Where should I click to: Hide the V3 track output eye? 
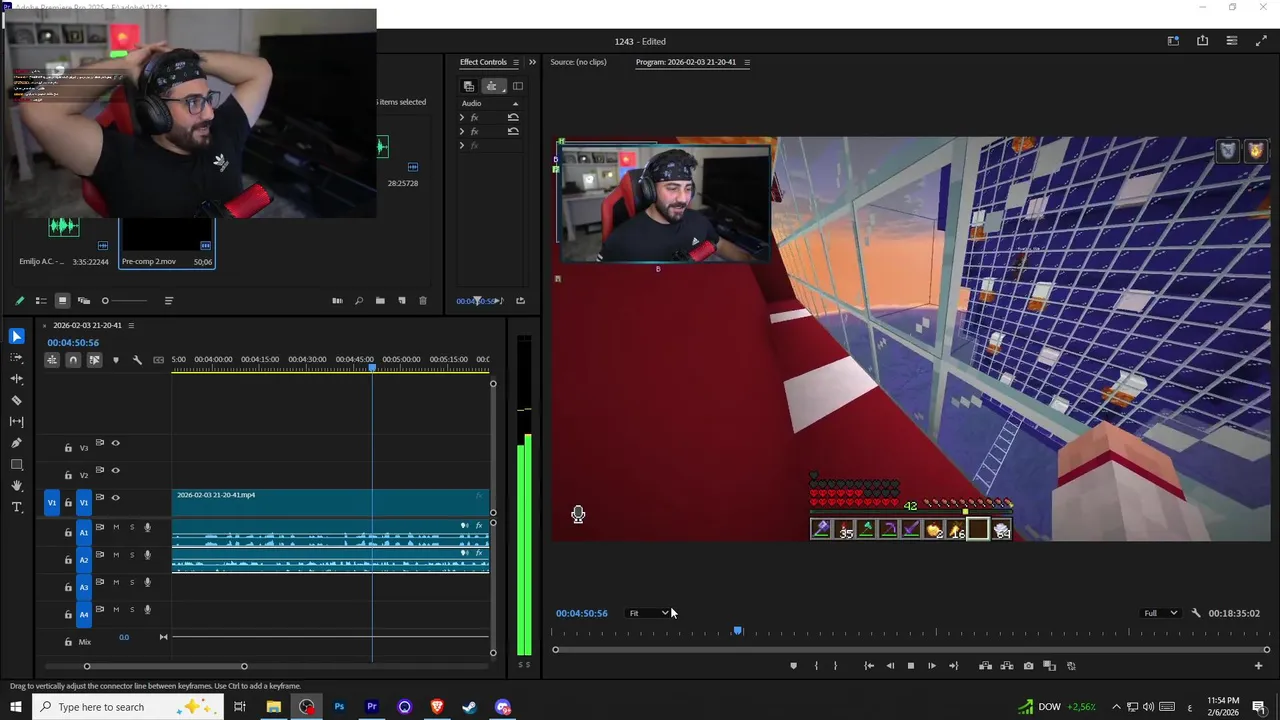pos(115,443)
